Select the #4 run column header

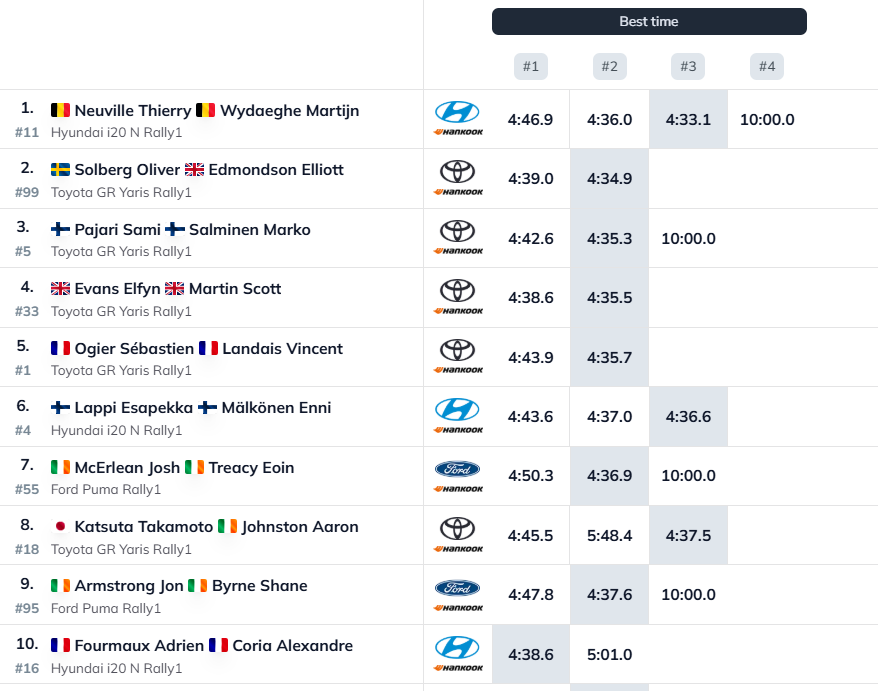point(767,67)
